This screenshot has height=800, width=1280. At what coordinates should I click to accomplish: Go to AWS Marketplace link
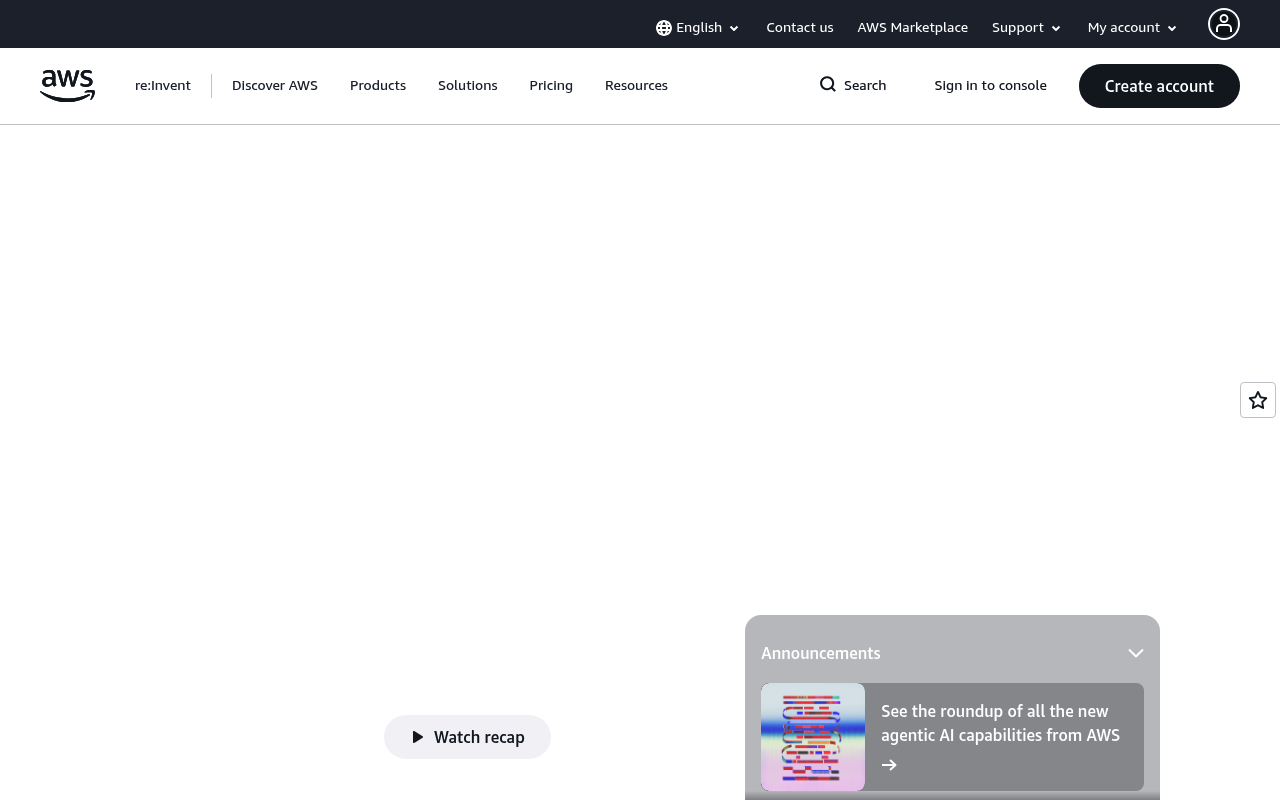[913, 28]
